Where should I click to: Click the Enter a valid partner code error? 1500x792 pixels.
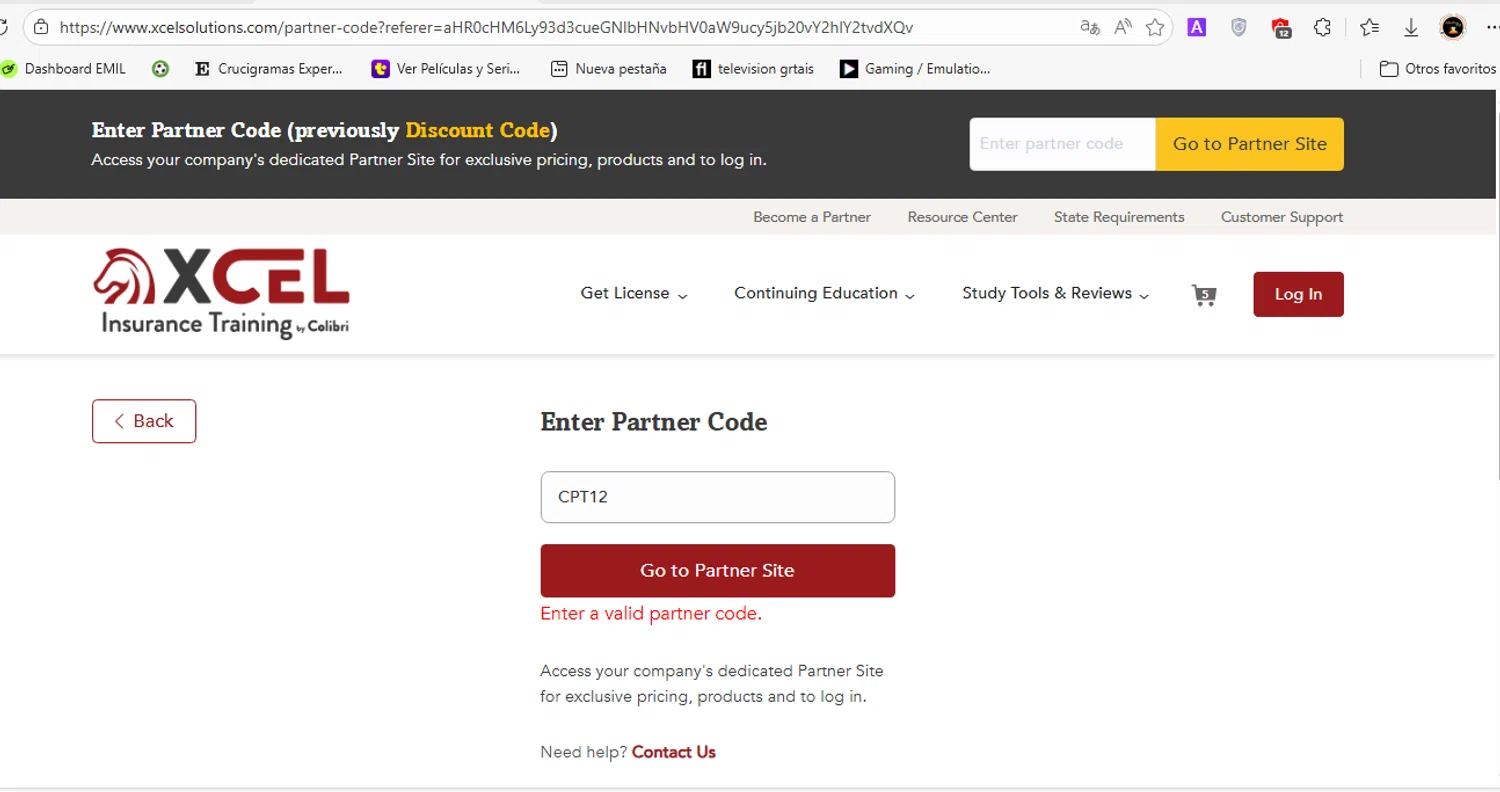click(x=651, y=614)
